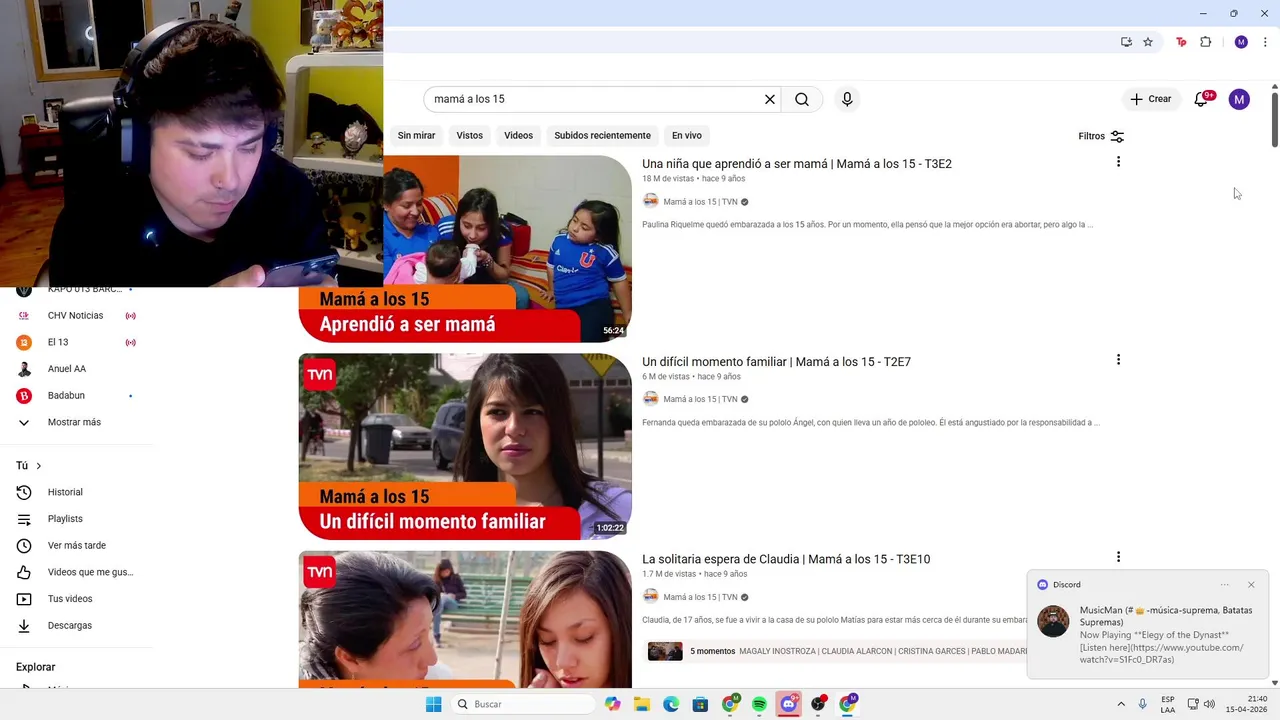Click the system tray microphone icon
The width and height of the screenshot is (1280, 720).
[x=1143, y=704]
